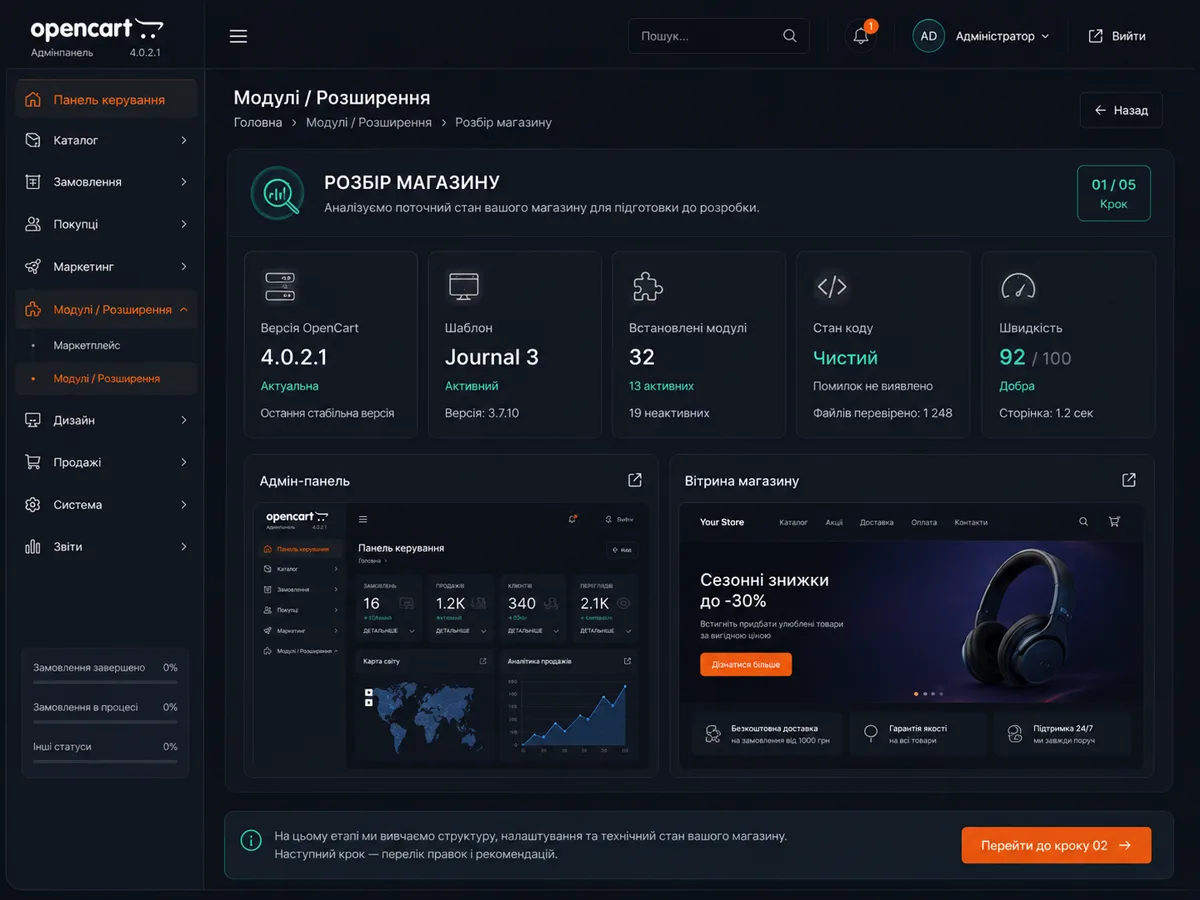Focus the Пошук search input field
The image size is (1200, 900).
718,36
